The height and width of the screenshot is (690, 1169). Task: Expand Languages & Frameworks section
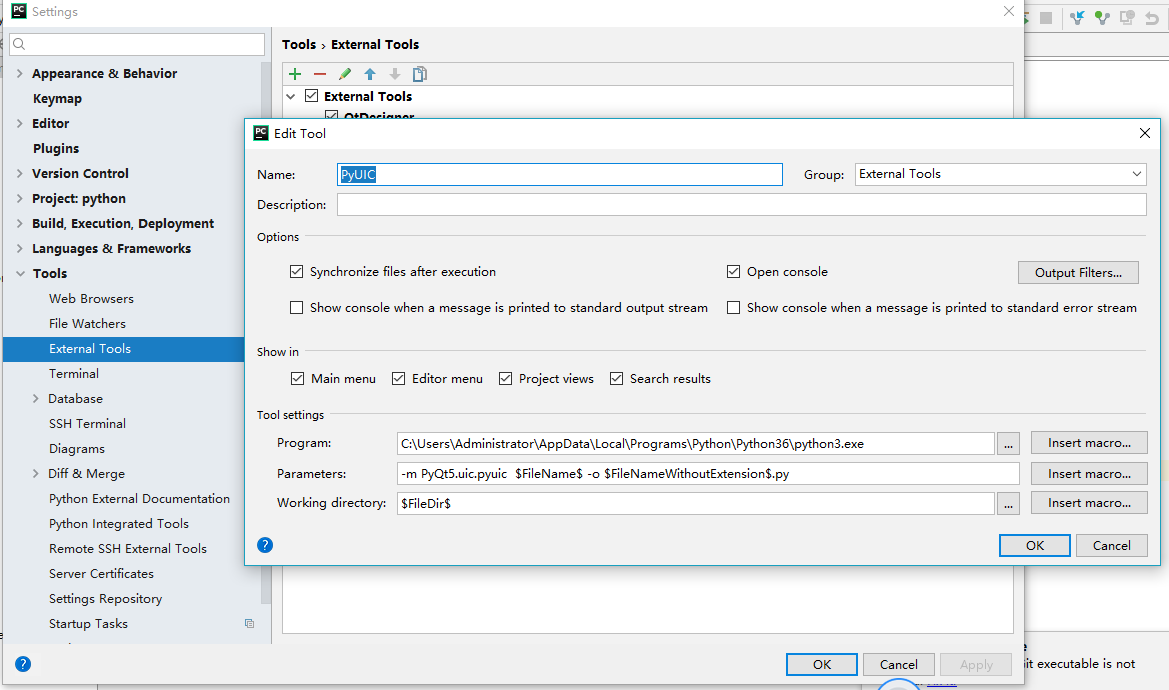pos(19,248)
